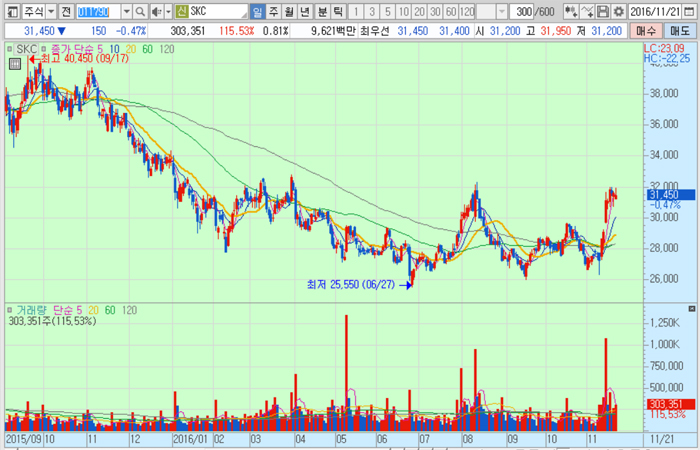
Task: Click the magnifier stock search icon
Action: 139,11
